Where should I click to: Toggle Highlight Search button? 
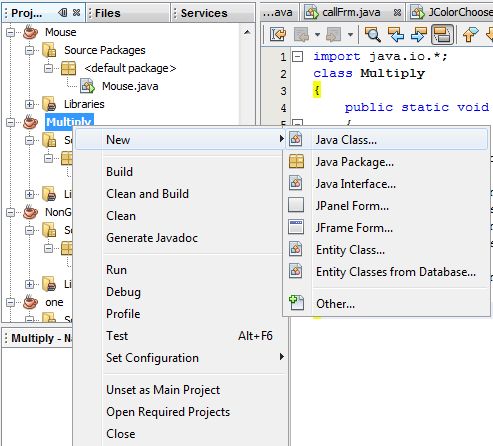coord(442,34)
